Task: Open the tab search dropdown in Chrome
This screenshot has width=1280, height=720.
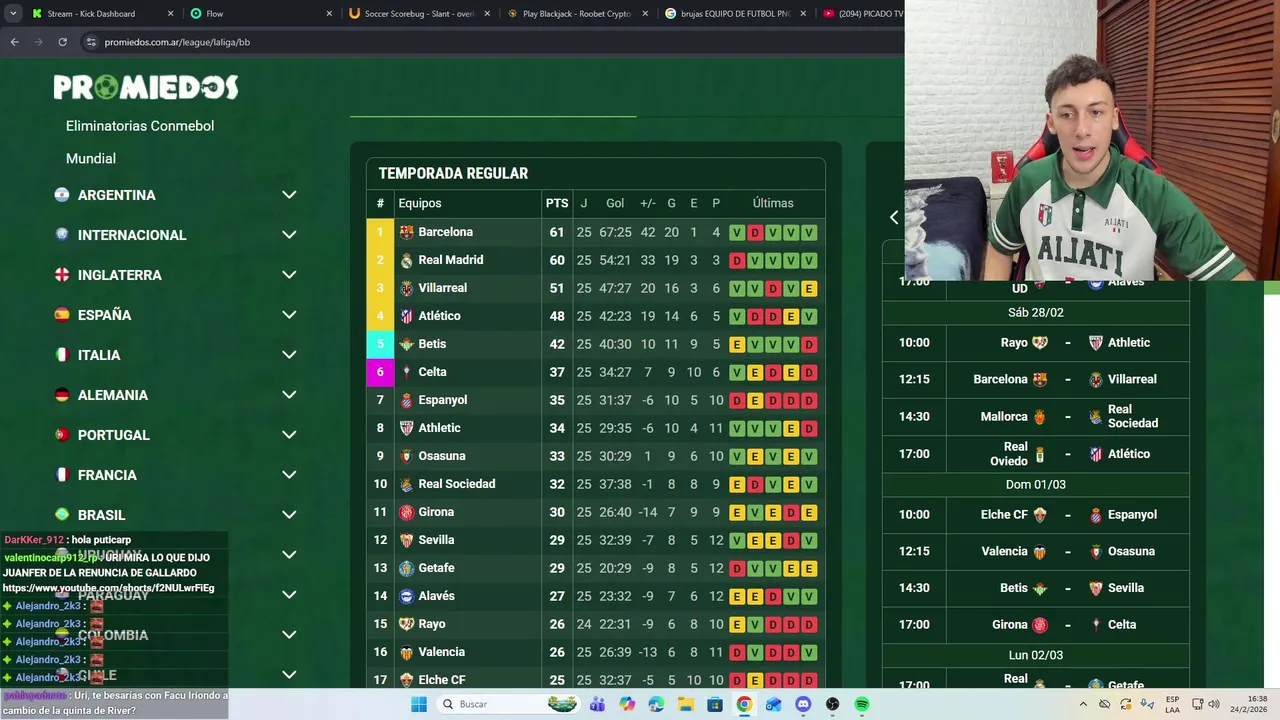Action: click(13, 14)
